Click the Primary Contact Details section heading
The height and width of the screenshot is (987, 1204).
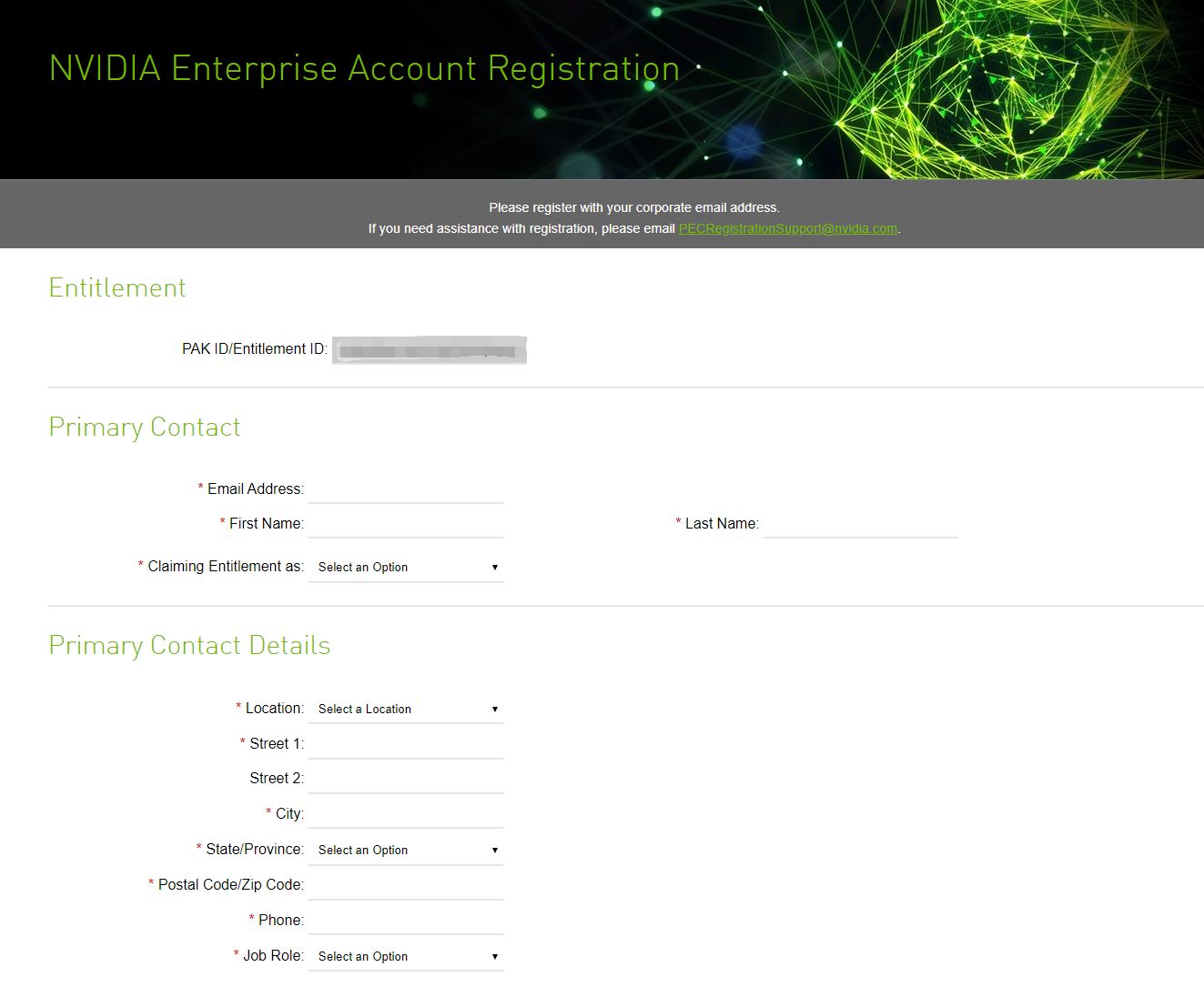(x=189, y=646)
